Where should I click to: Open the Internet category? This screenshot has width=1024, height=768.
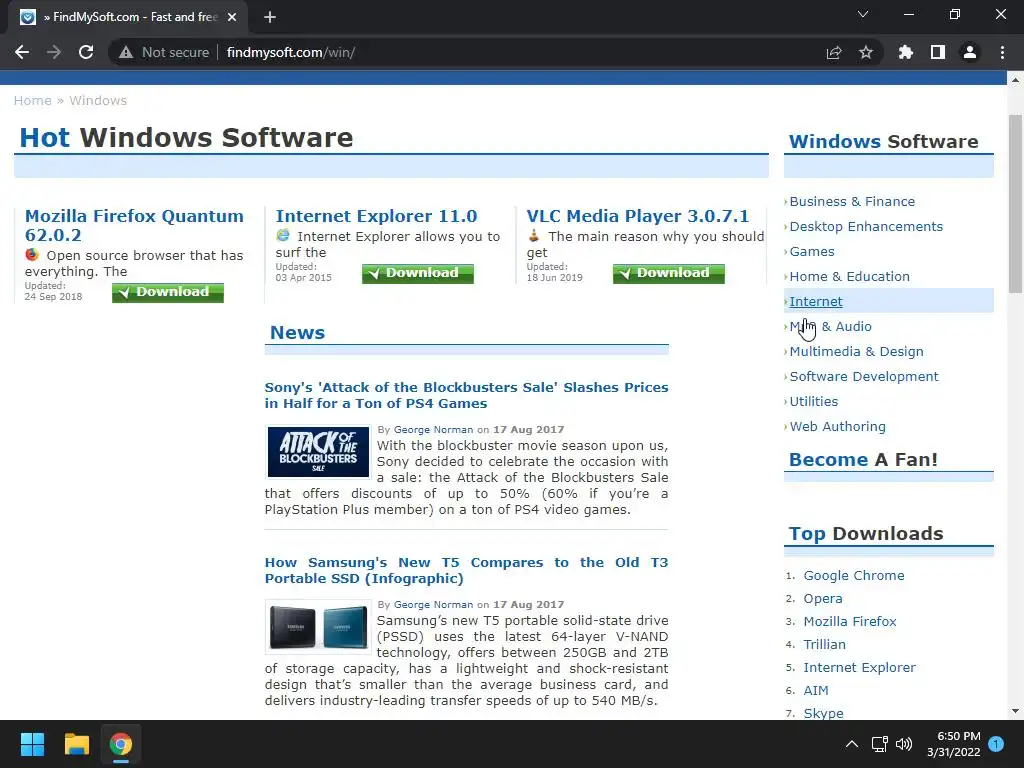(x=816, y=302)
